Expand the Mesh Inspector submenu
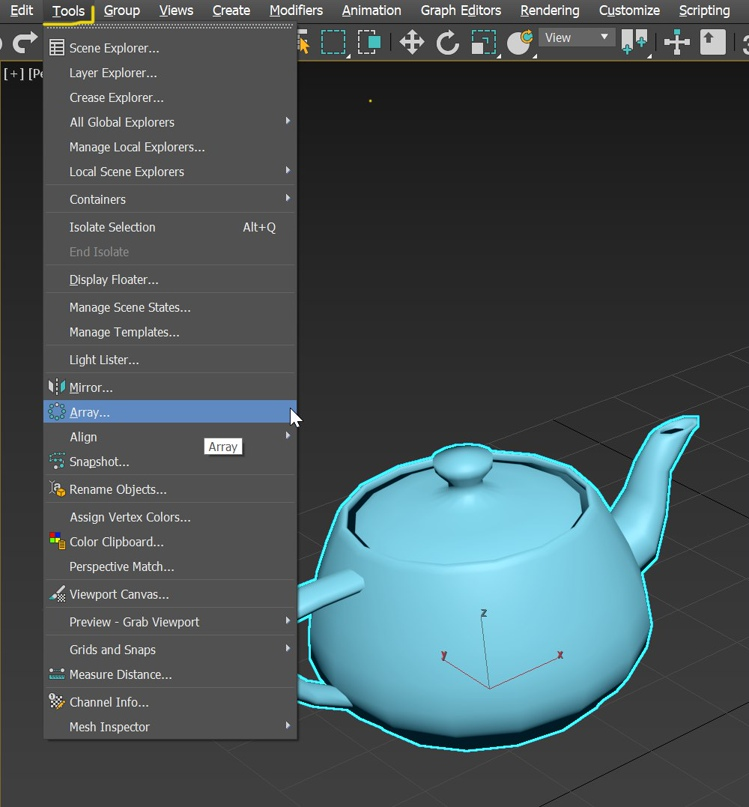 tap(170, 727)
